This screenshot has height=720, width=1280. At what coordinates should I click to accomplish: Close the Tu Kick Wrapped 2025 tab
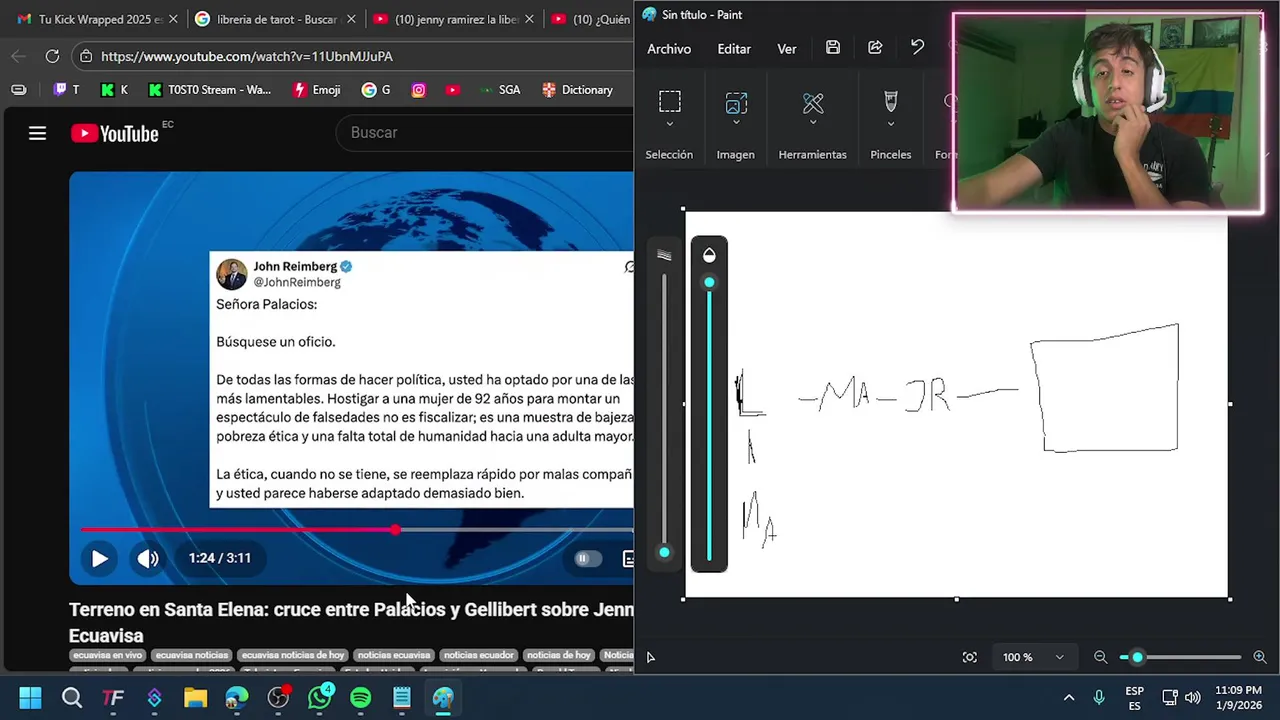(x=173, y=19)
